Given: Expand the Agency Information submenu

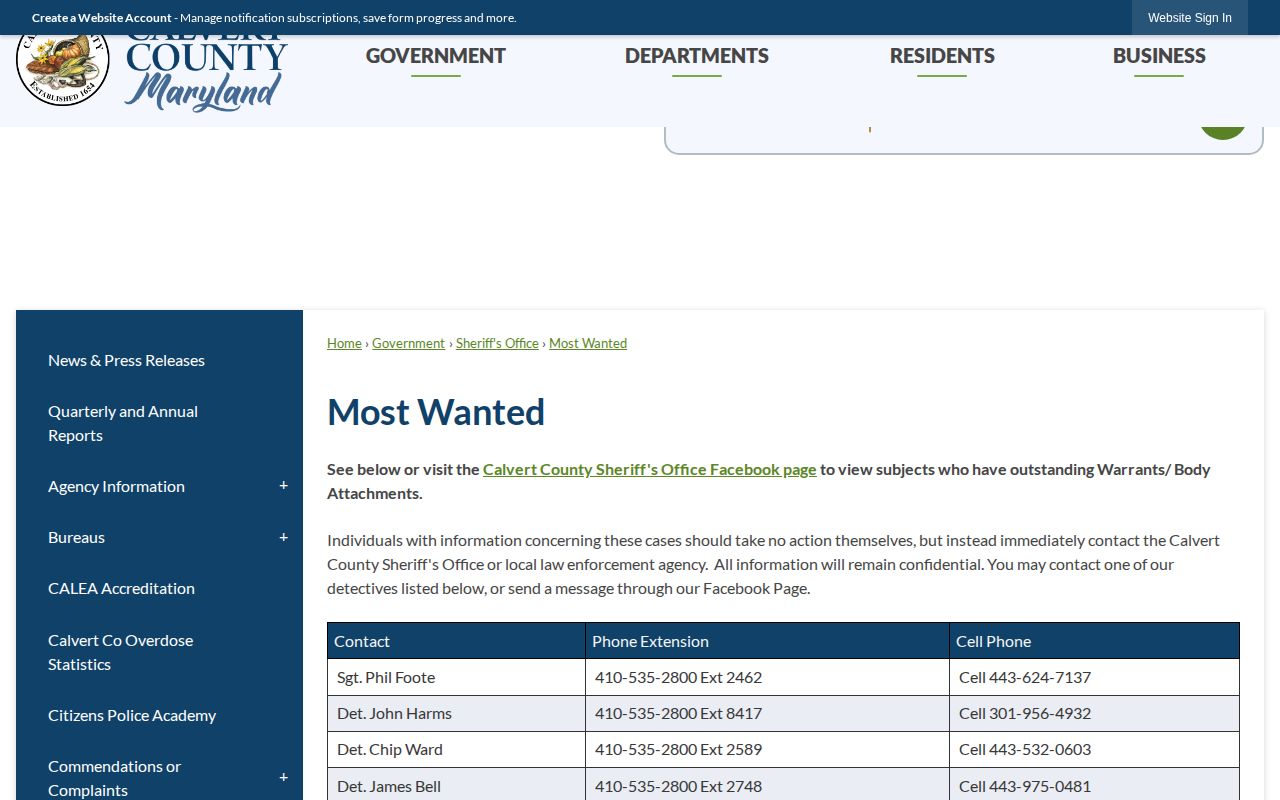Looking at the screenshot, I should (283, 486).
